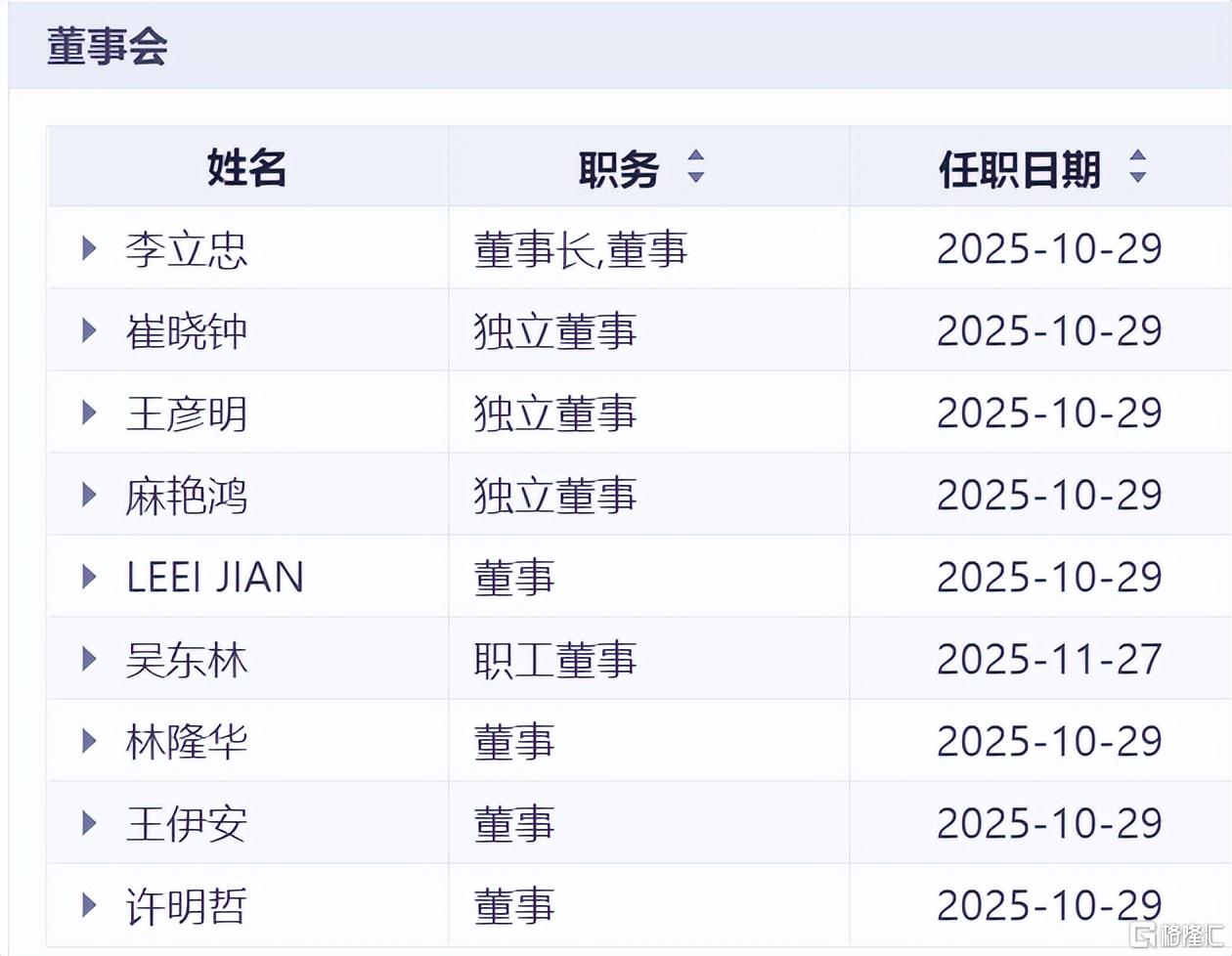Image resolution: width=1232 pixels, height=956 pixels.
Task: Click the ascending sort arrow on 职务
Action: 696,156
